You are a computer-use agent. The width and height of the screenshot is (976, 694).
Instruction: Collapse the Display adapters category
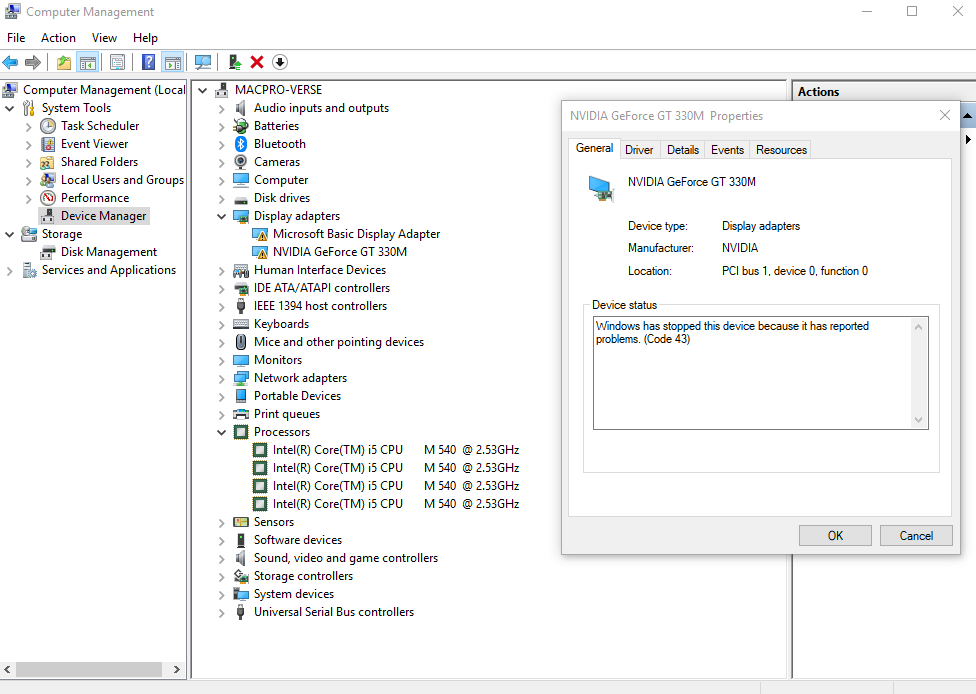click(x=221, y=217)
